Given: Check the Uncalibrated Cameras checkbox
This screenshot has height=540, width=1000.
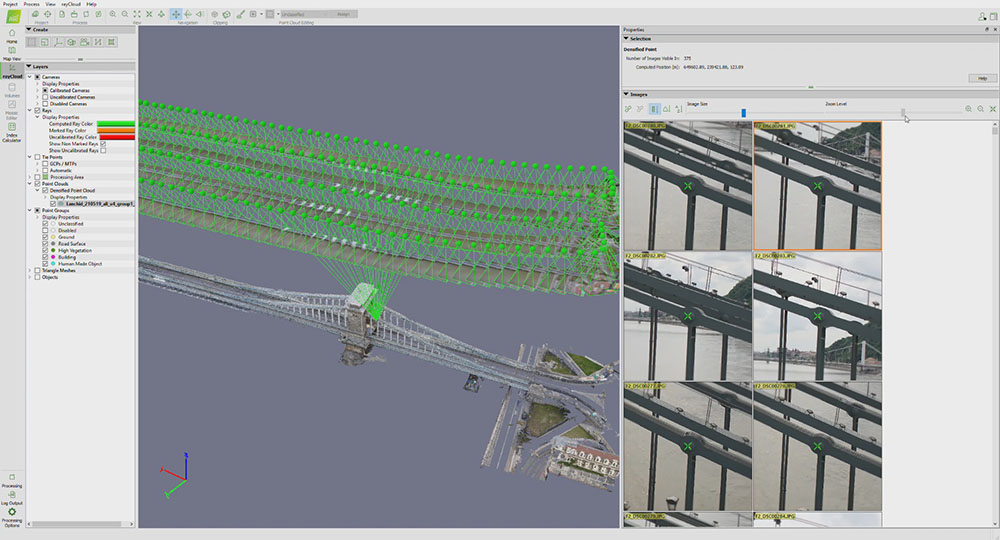Looking at the screenshot, I should [45, 97].
